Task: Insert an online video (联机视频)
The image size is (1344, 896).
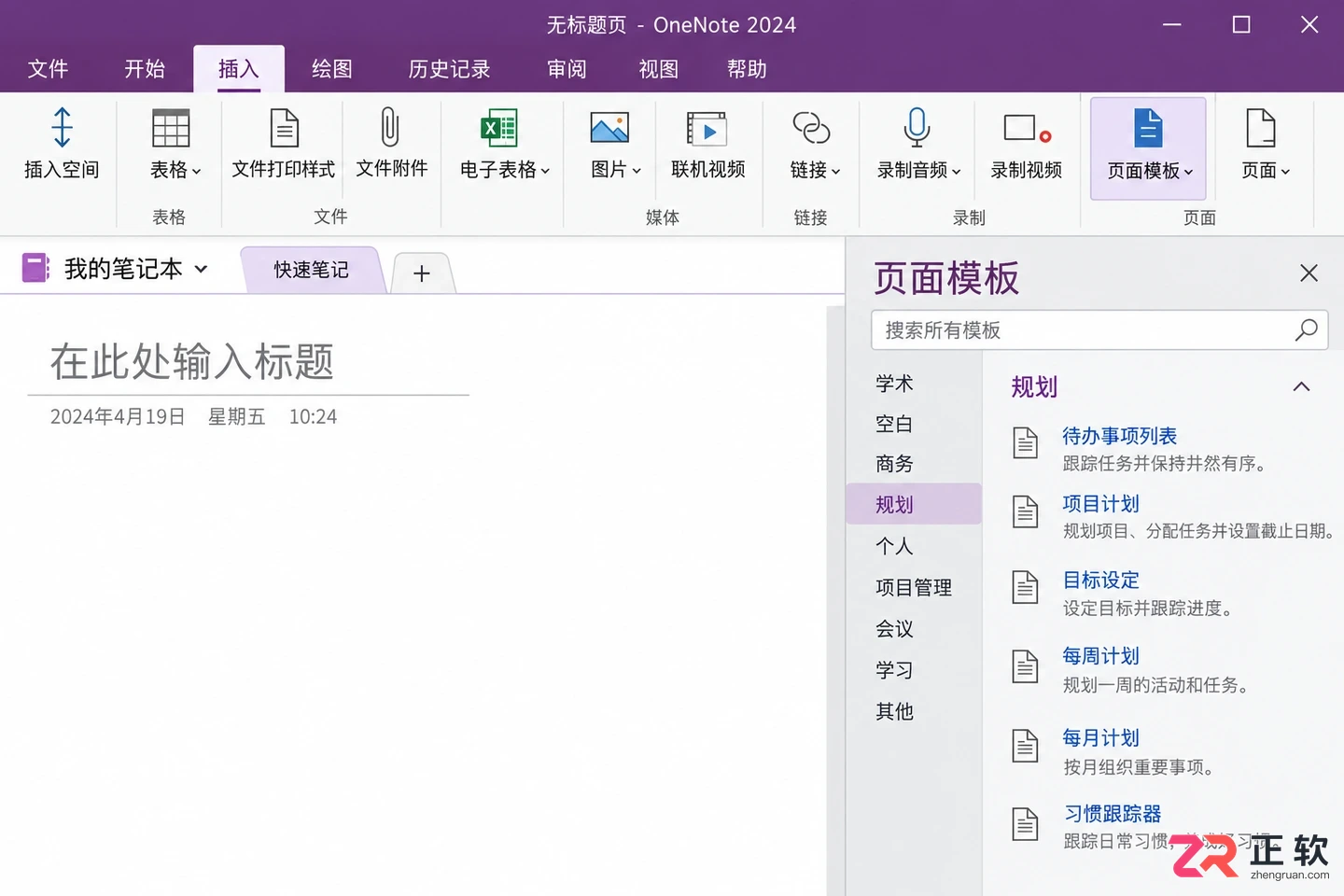Action: pos(707,129)
